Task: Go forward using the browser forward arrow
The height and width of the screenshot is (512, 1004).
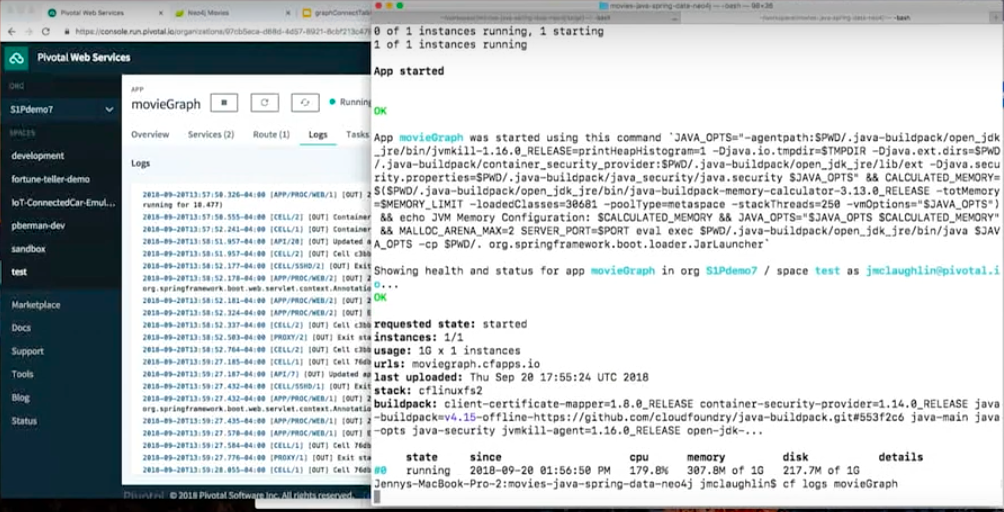Action: pyautogui.click(x=28, y=31)
